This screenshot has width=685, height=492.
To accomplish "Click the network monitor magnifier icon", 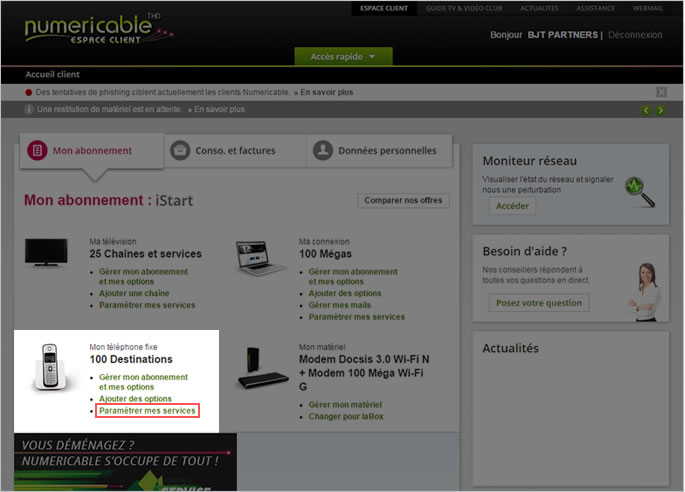I will 638,189.
